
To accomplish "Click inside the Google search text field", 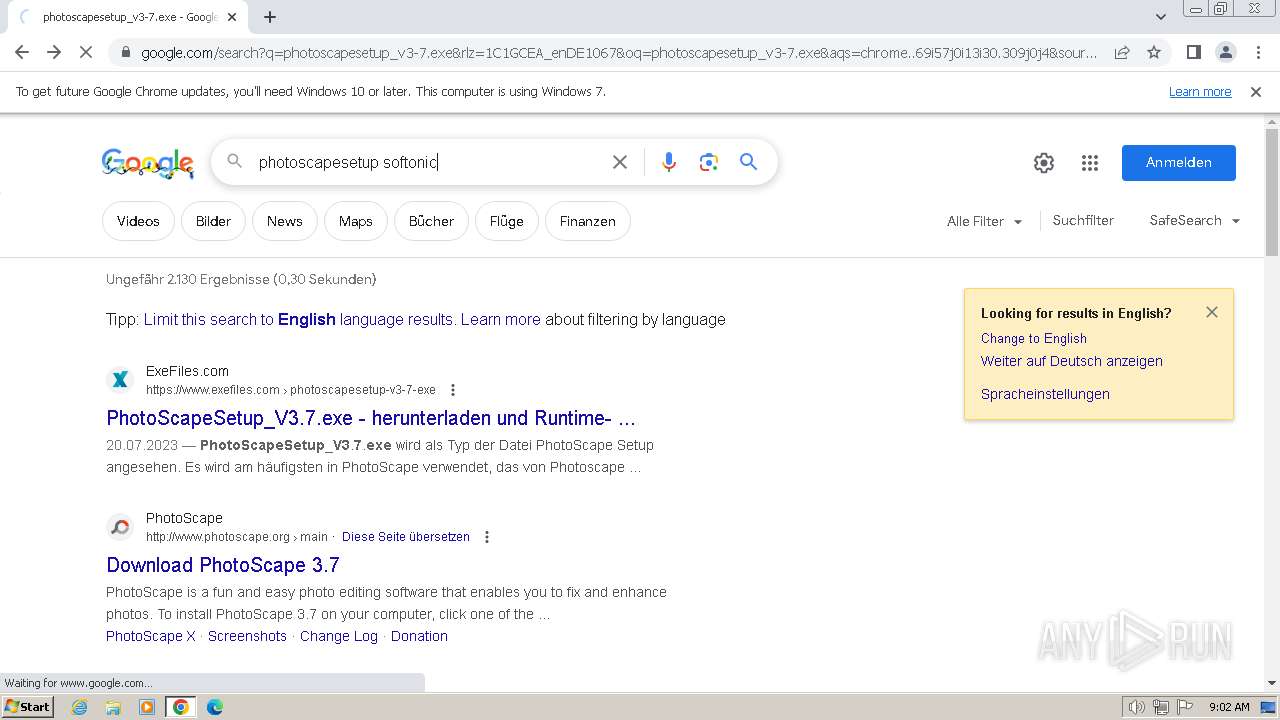I will (428, 162).
